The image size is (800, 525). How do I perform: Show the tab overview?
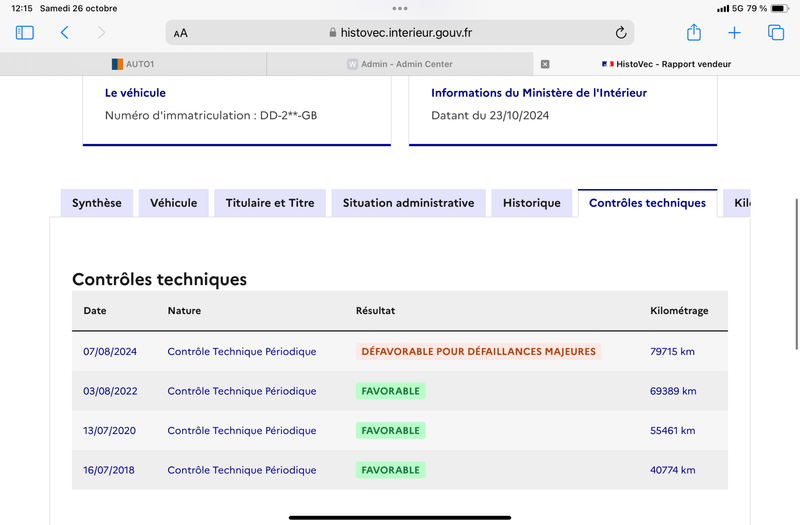pos(776,33)
